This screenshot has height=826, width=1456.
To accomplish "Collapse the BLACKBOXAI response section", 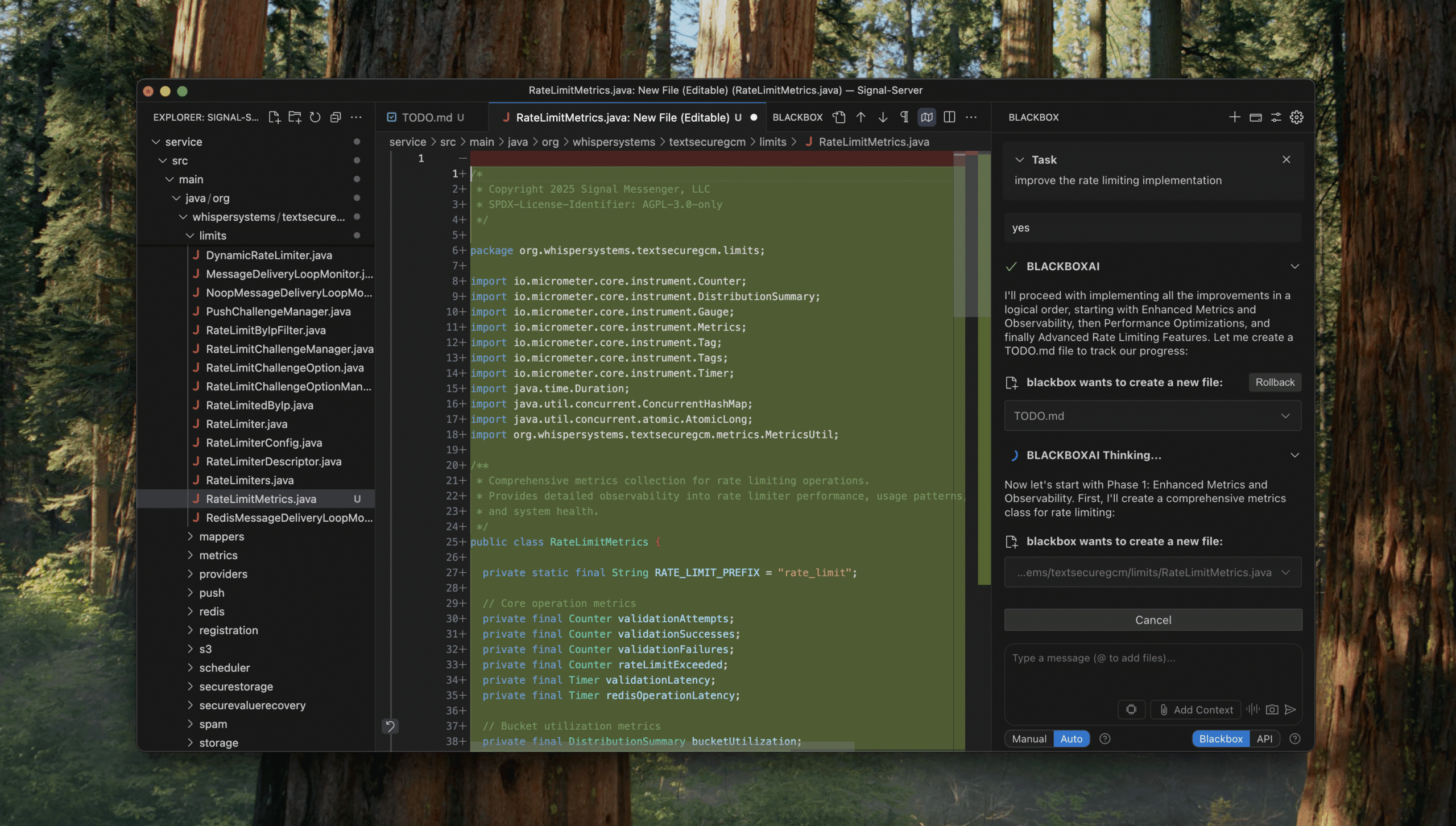I will click(1294, 266).
